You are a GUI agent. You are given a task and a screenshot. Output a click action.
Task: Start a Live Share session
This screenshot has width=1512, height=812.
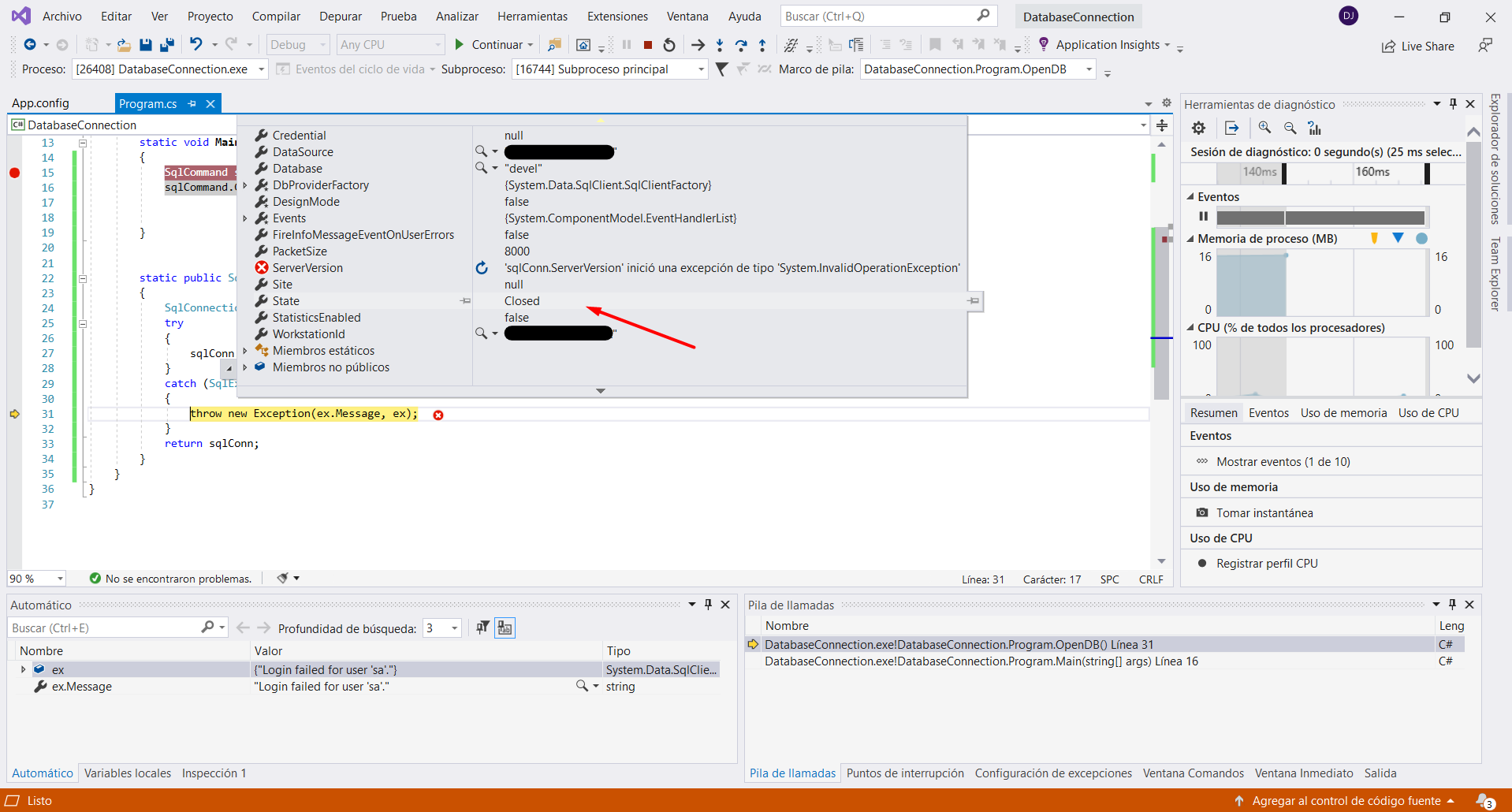coord(1417,47)
